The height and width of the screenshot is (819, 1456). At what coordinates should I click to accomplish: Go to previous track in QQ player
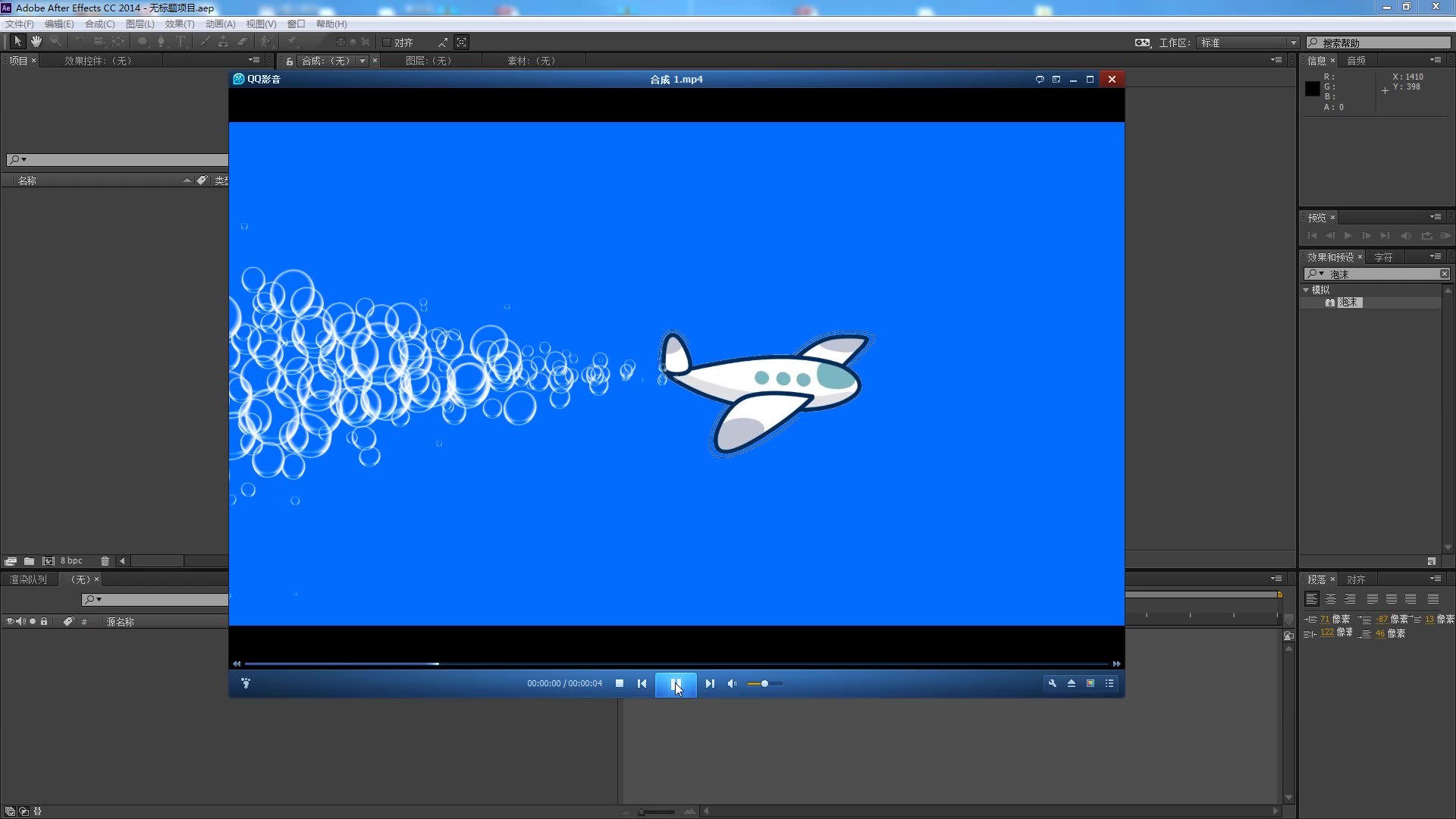click(642, 683)
